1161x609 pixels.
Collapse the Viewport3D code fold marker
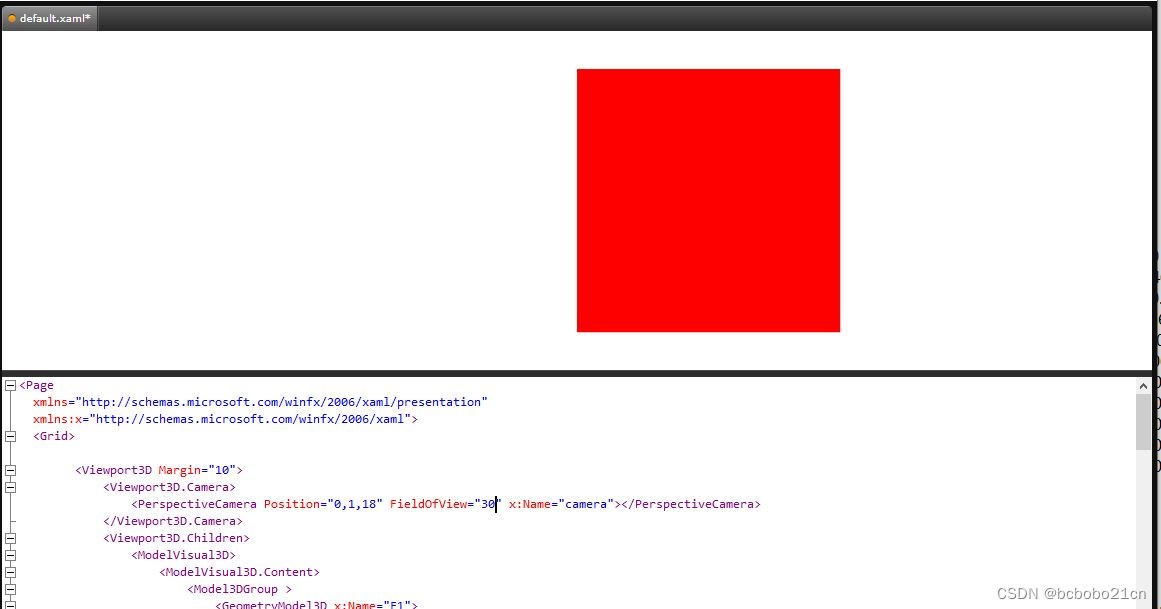click(8, 470)
